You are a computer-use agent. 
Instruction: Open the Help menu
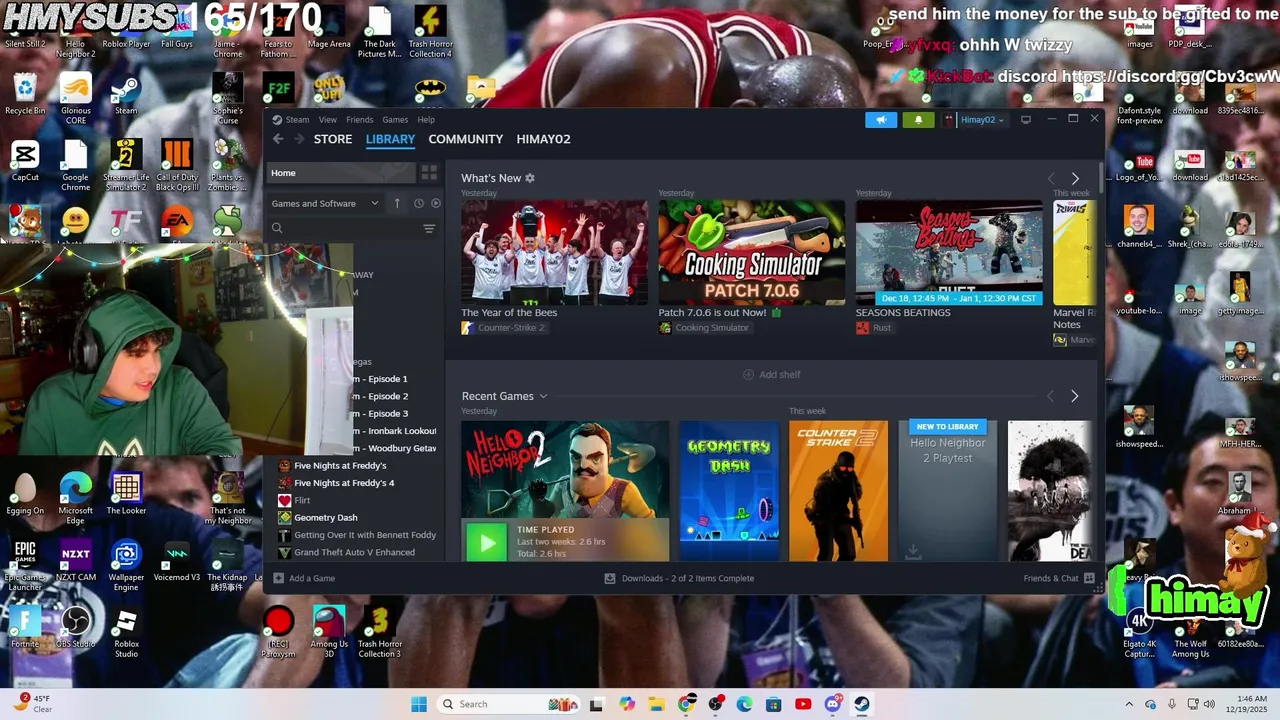[426, 120]
